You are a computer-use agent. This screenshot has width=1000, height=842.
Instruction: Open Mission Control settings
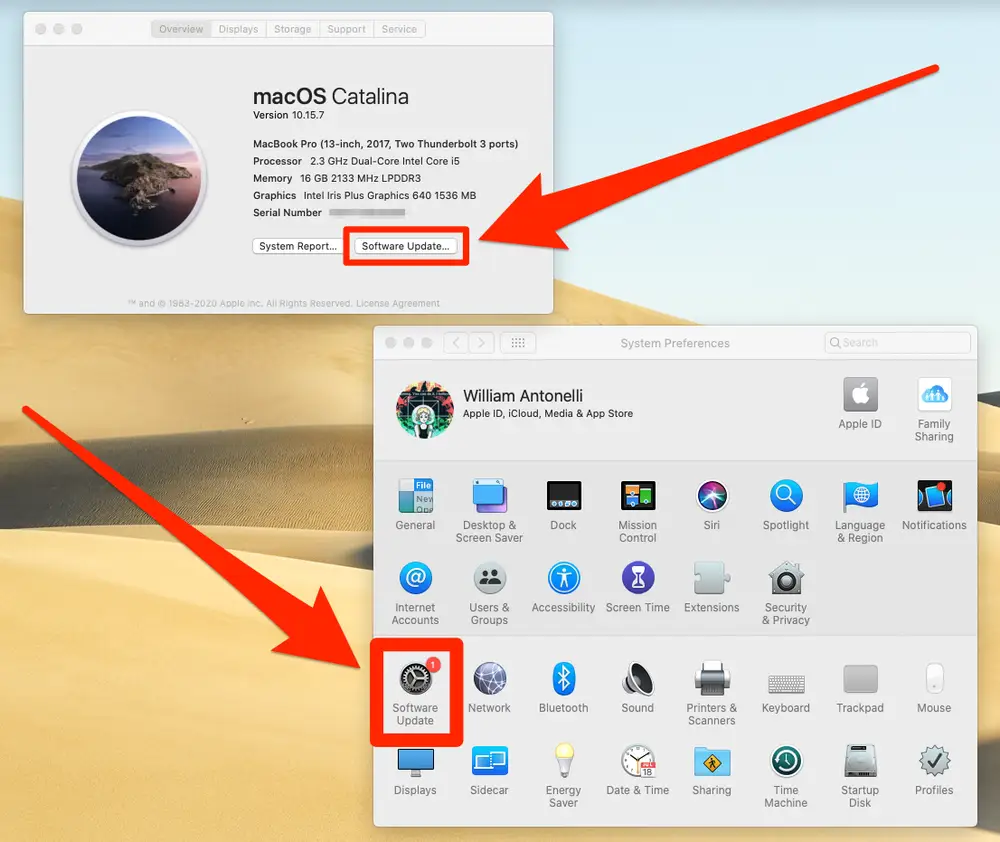point(637,496)
